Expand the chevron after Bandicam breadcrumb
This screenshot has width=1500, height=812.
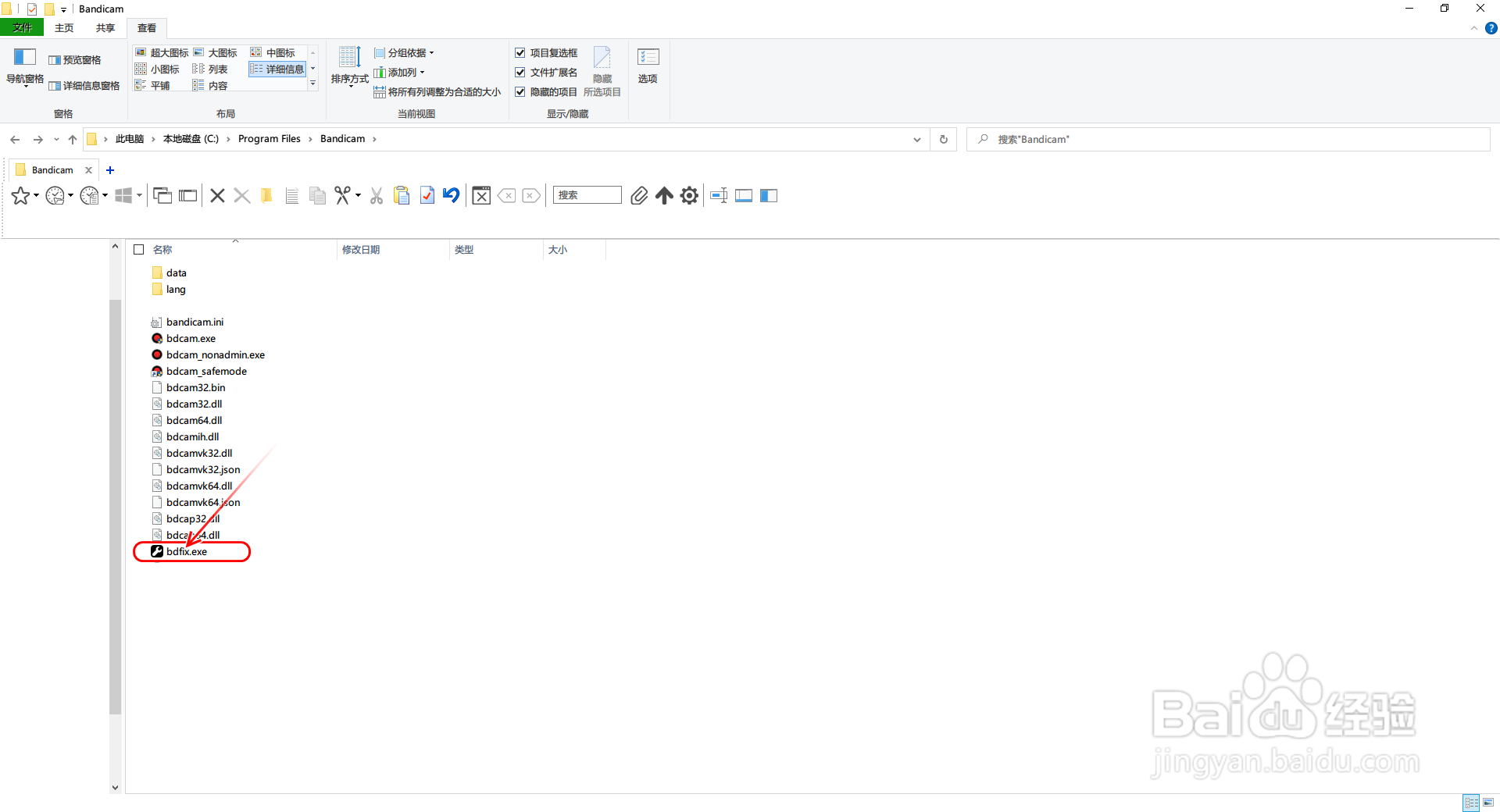[x=374, y=140]
